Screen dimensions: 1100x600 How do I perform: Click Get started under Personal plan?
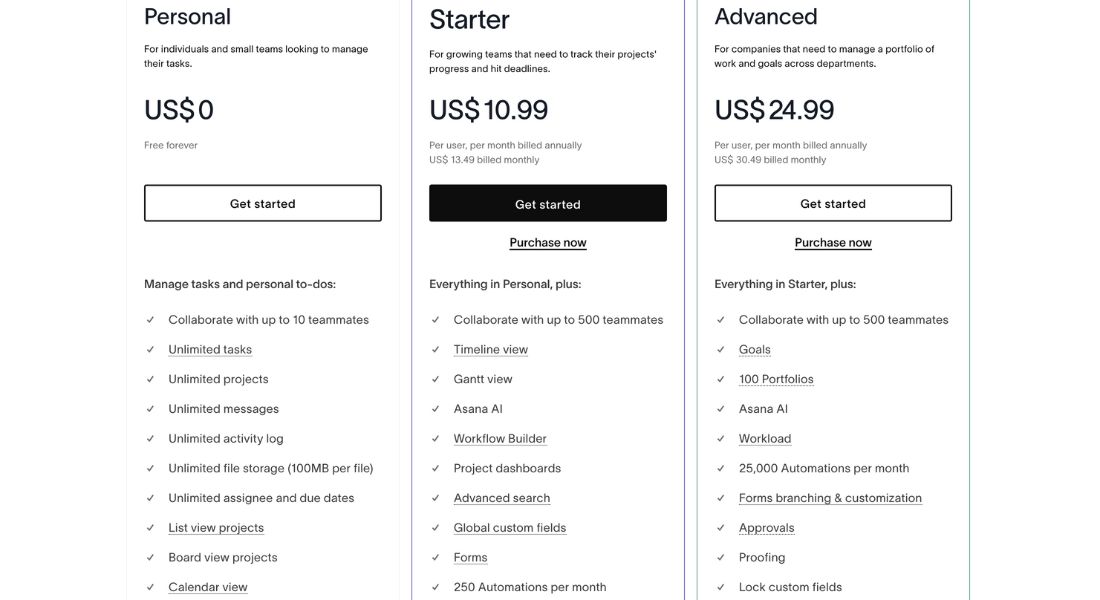[x=262, y=204]
